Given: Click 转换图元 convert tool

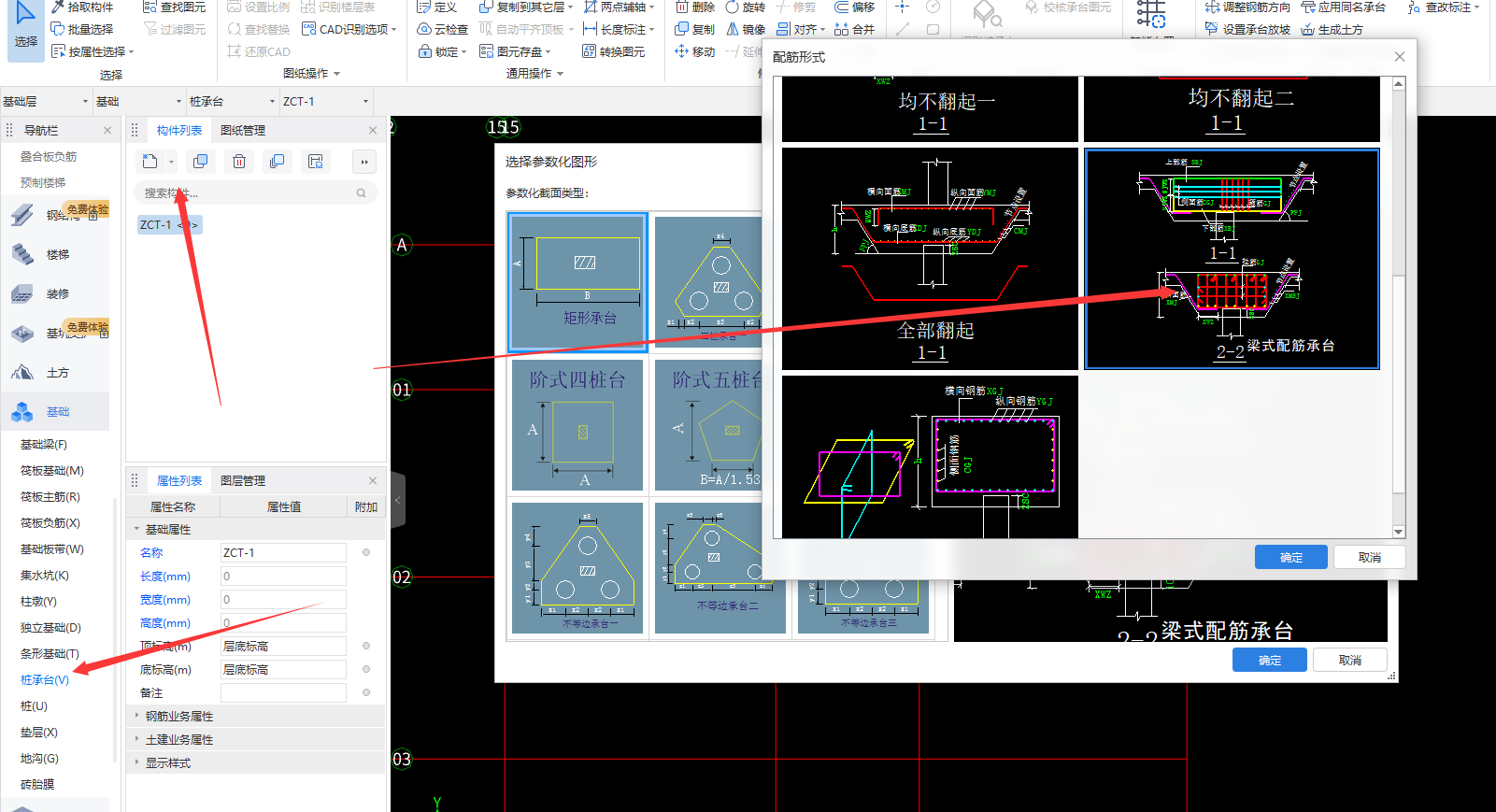Looking at the screenshot, I should [614, 51].
